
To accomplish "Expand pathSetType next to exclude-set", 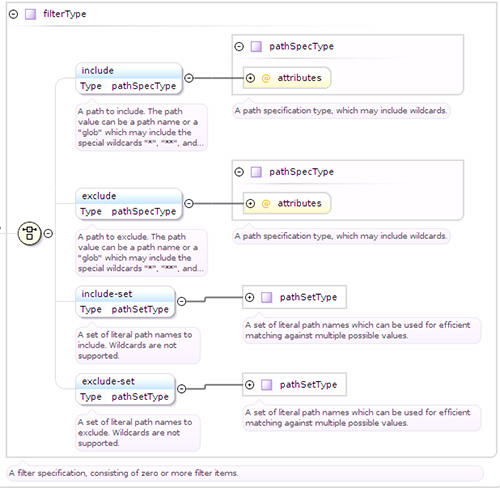I will pyautogui.click(x=249, y=385).
